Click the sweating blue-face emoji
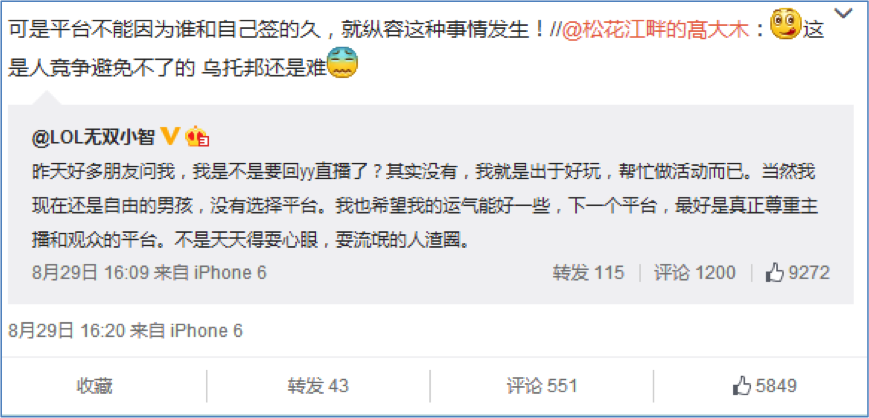 (x=343, y=62)
